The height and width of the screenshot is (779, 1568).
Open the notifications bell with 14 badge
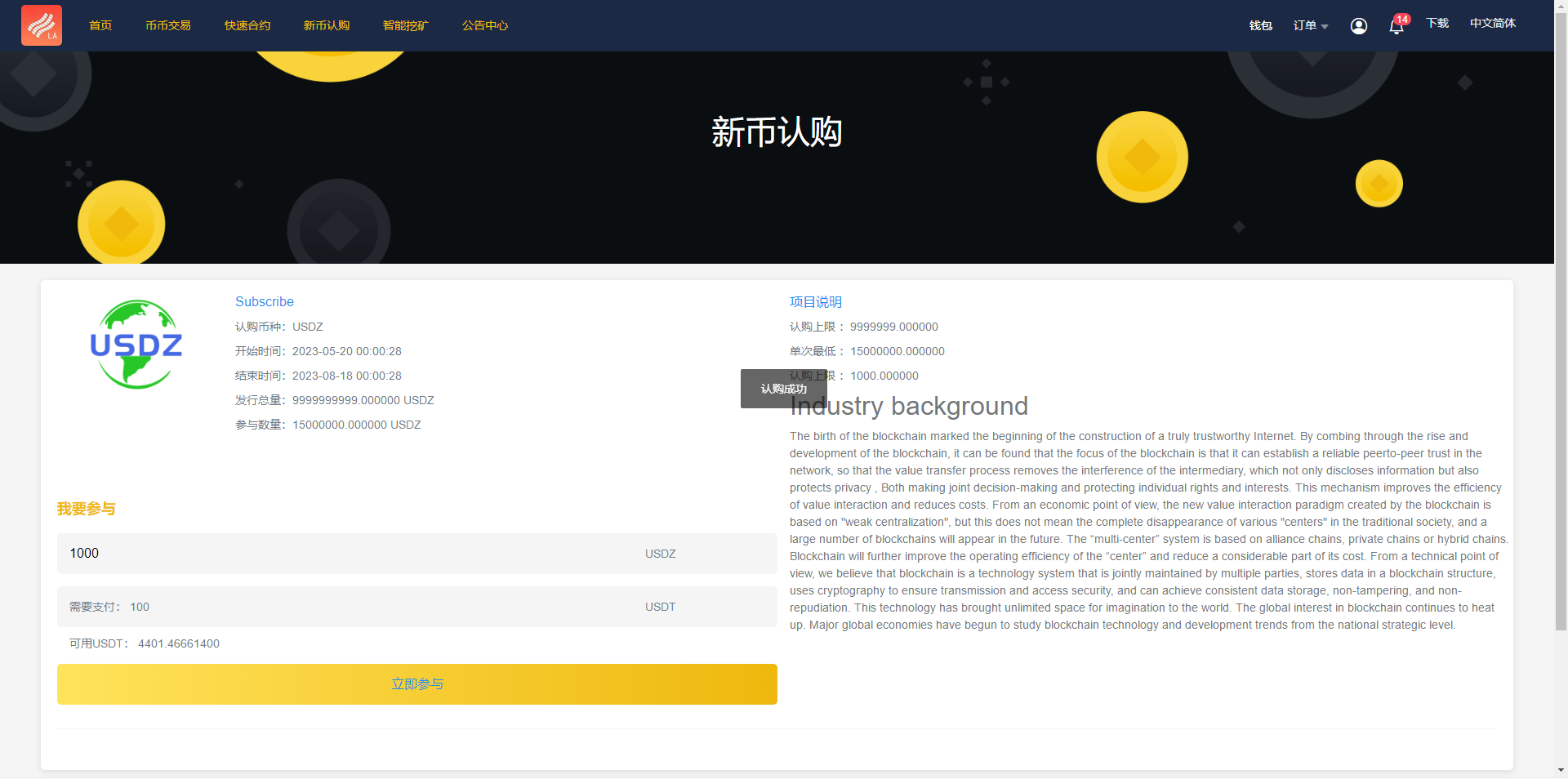tap(1396, 26)
